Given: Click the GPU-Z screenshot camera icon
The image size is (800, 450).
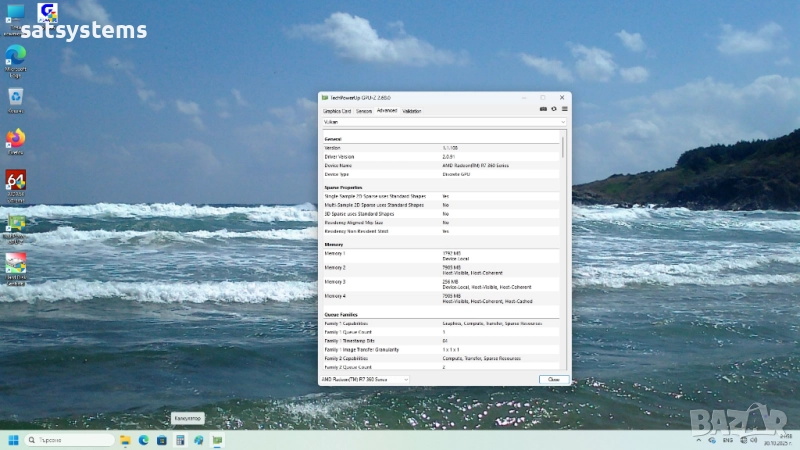Looking at the screenshot, I should (x=544, y=109).
